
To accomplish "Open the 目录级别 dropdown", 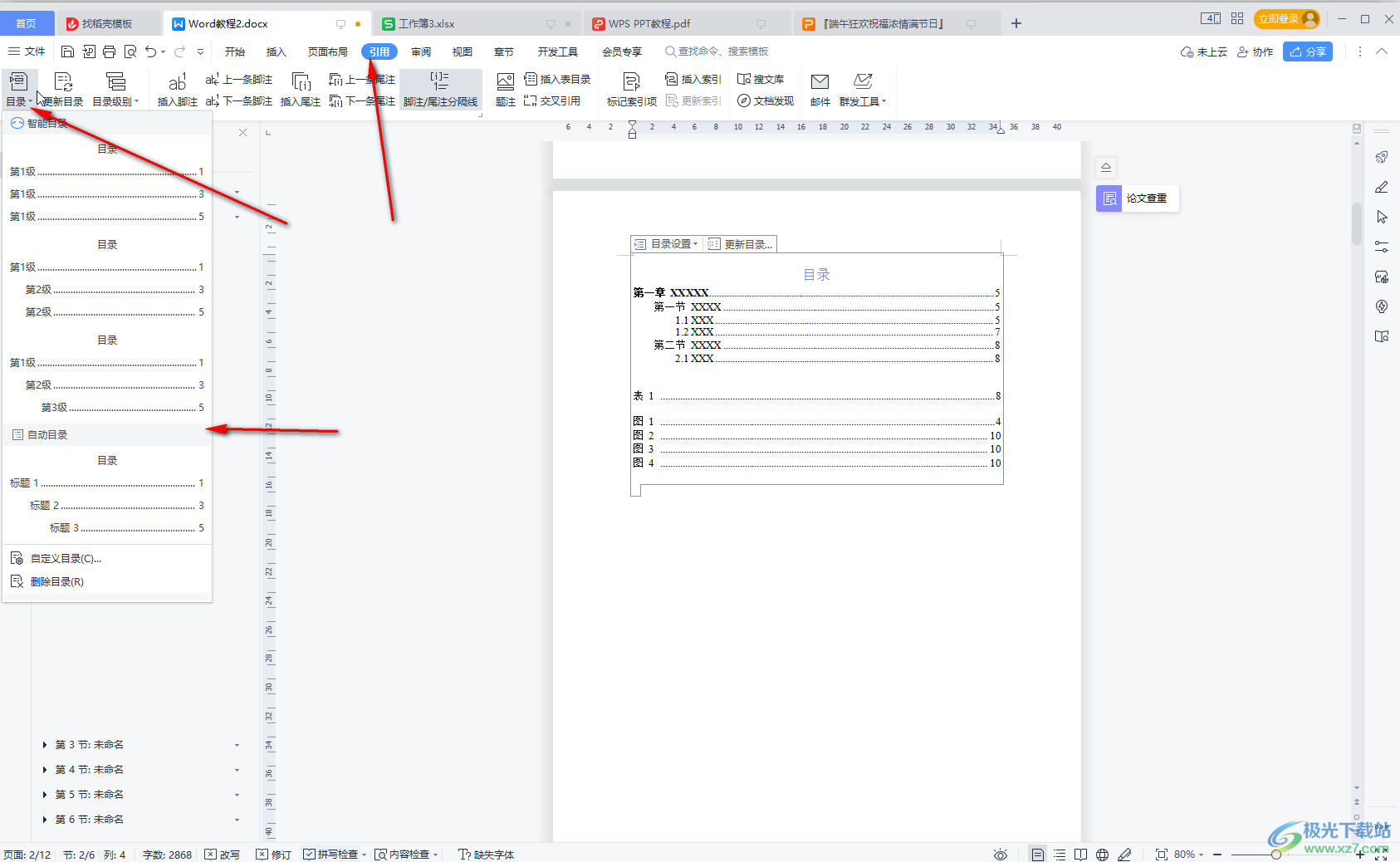I will pyautogui.click(x=115, y=90).
